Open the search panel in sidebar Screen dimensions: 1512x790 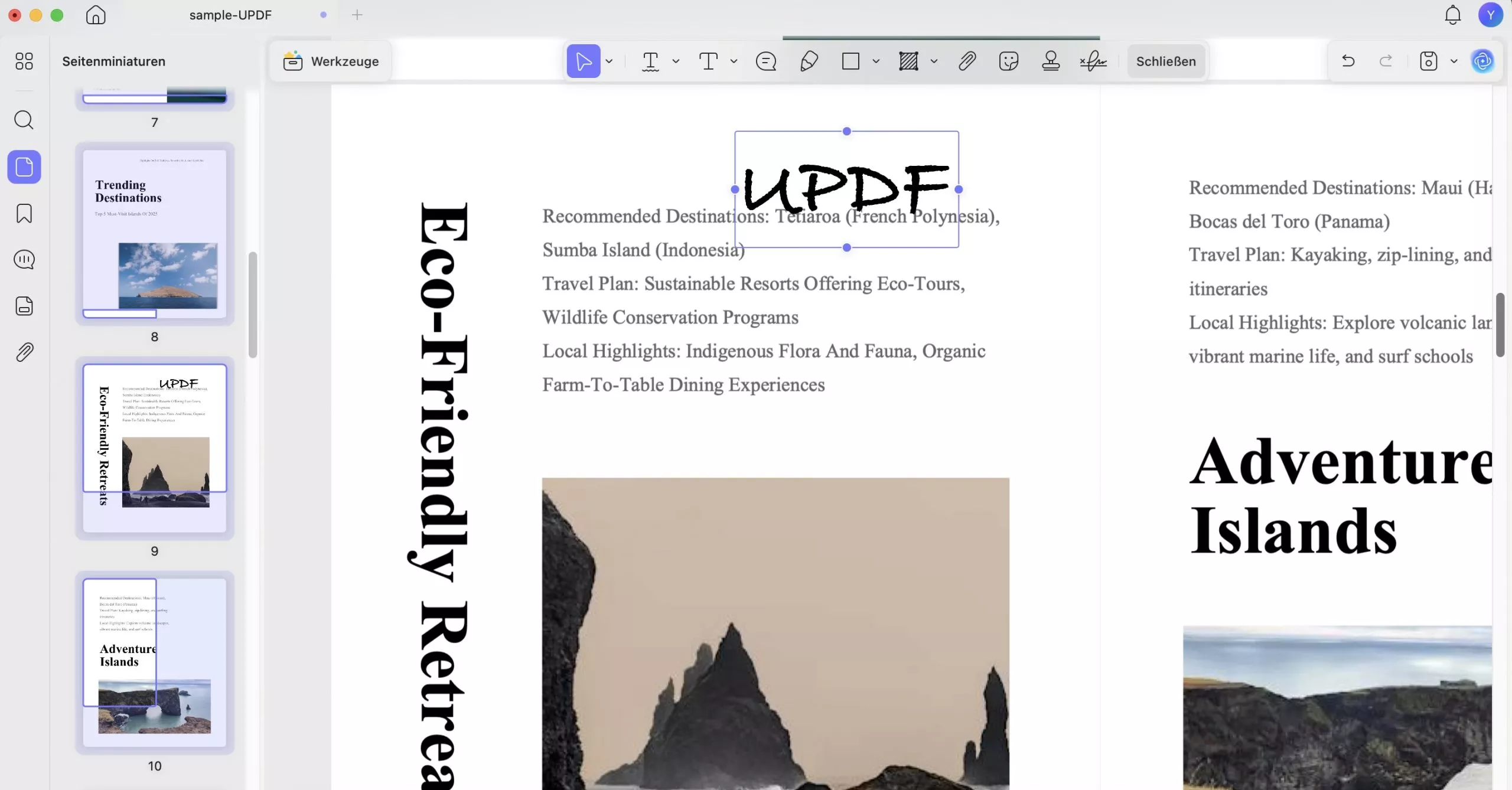click(24, 120)
